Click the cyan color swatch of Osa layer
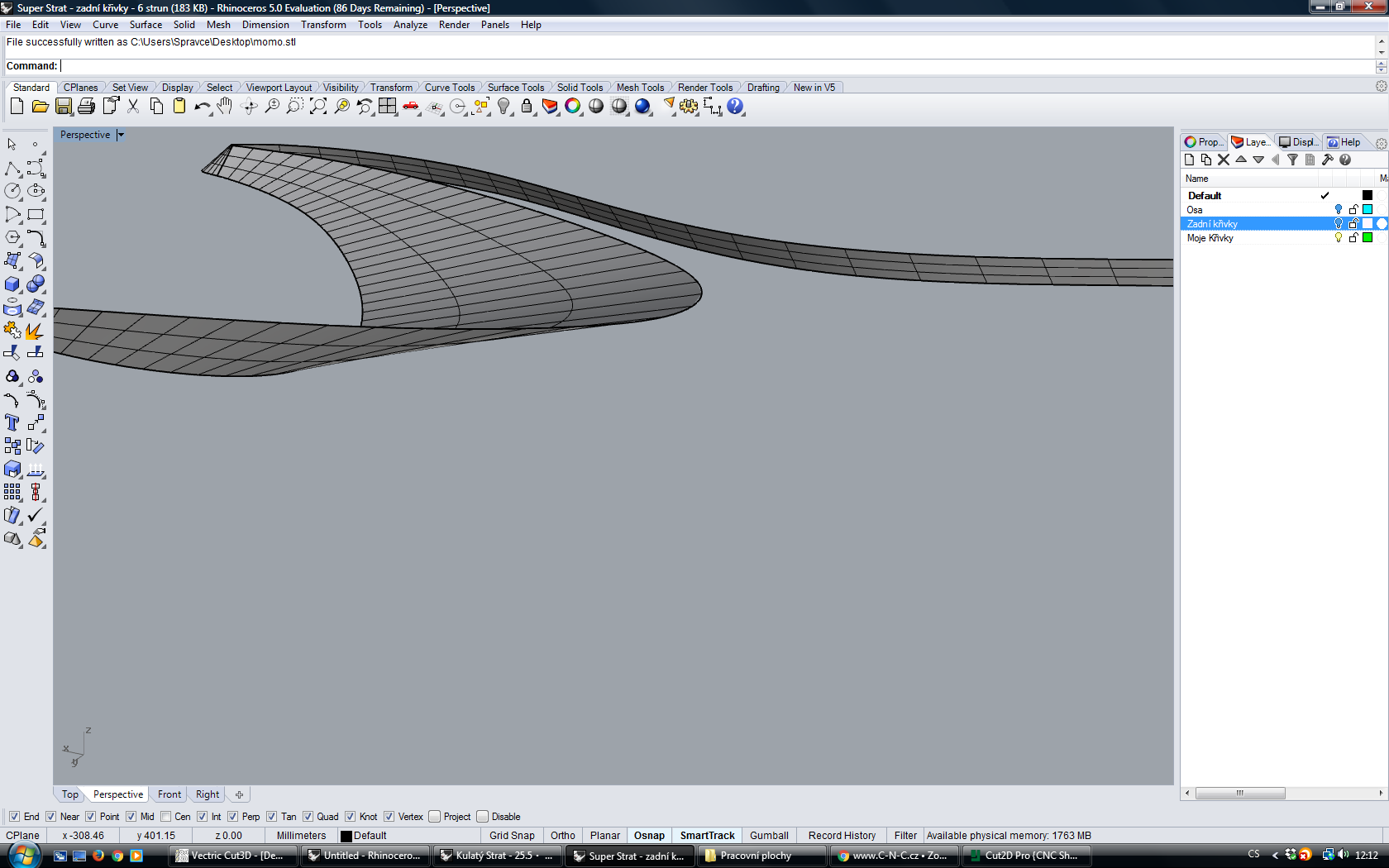Viewport: 1389px width, 868px height. 1368,210
